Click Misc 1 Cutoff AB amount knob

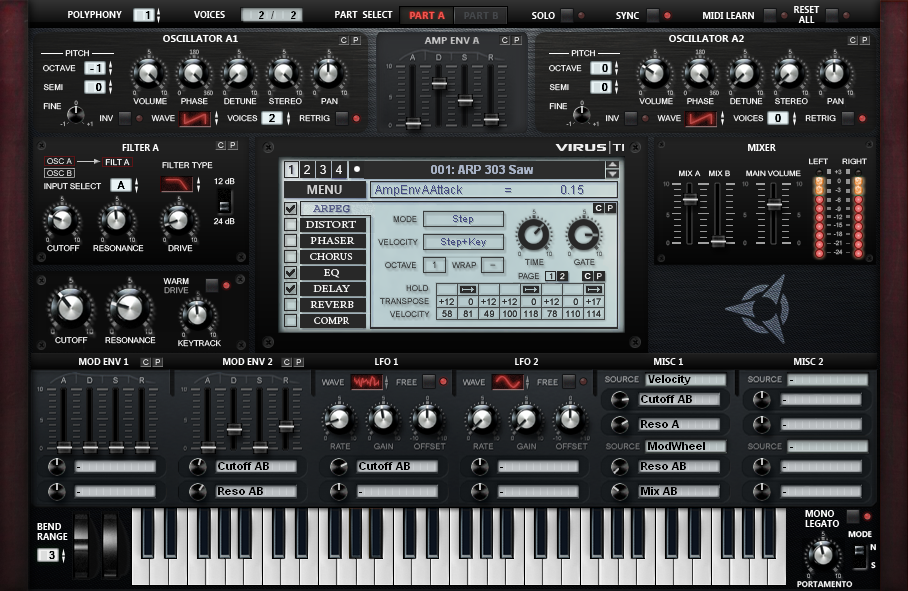pos(620,399)
